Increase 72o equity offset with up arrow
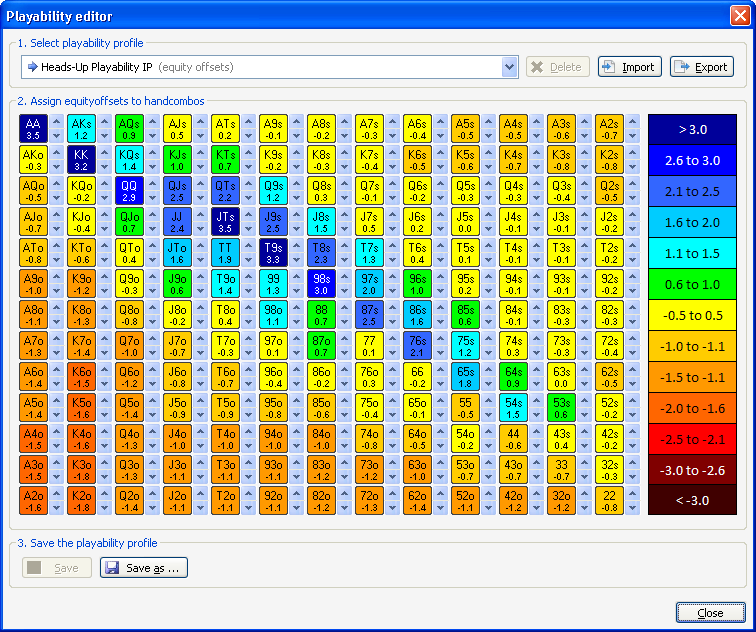756x632 pixels. [392, 493]
